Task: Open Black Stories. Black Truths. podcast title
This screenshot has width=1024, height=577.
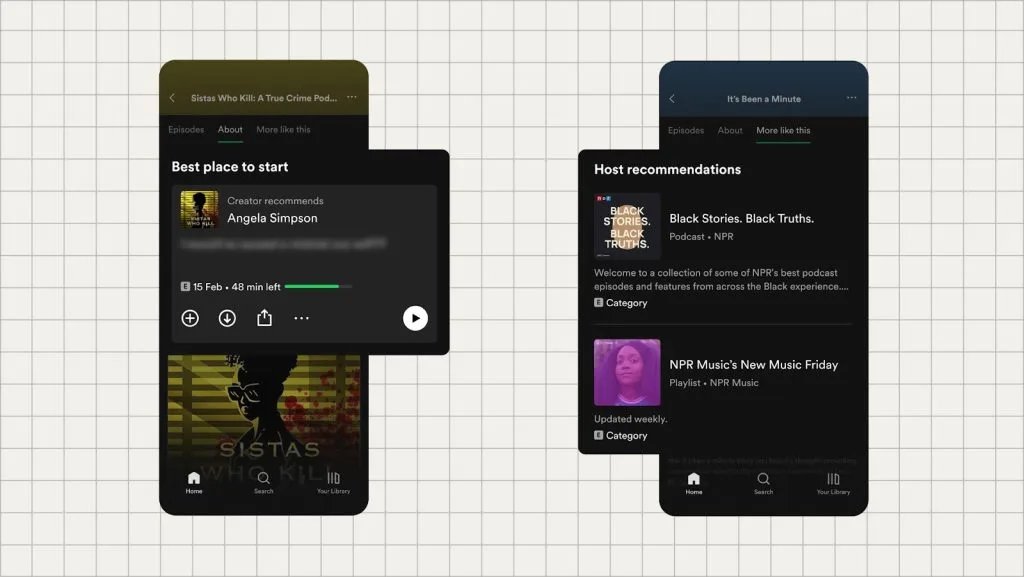Action: coord(741,219)
